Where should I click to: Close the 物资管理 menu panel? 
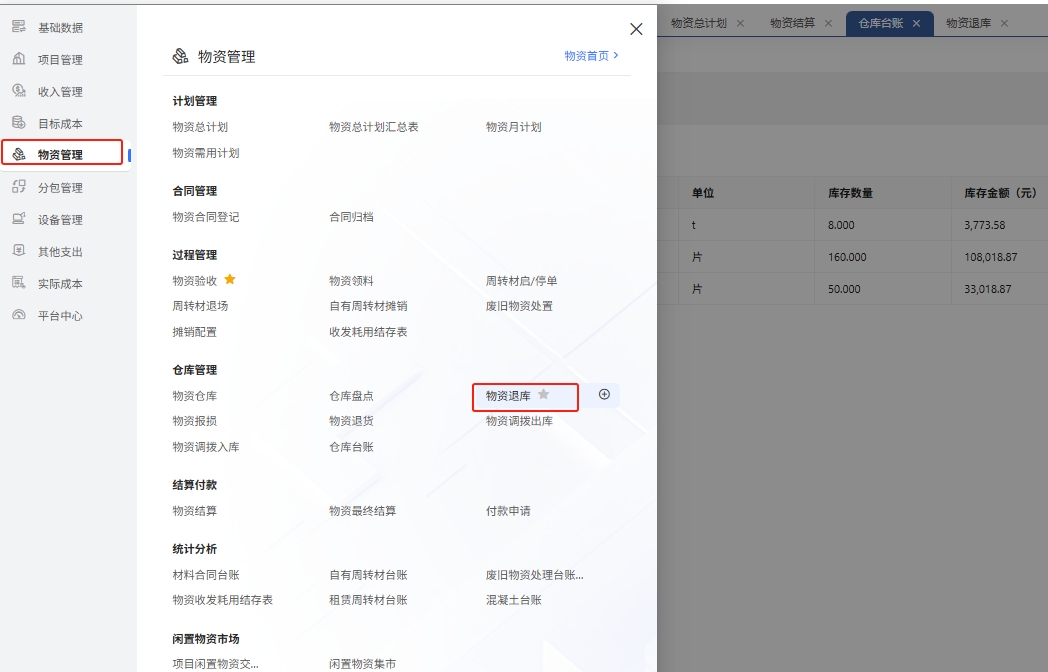(x=635, y=30)
